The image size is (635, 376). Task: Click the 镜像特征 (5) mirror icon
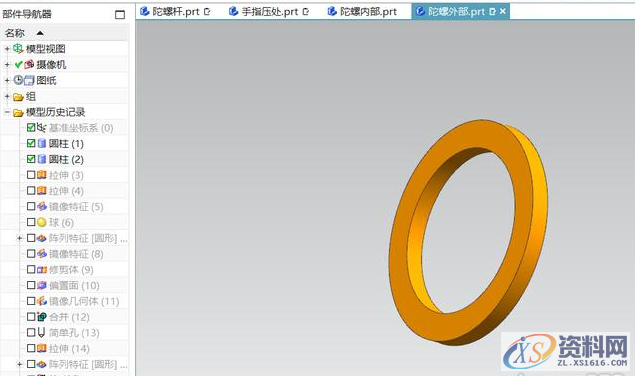tap(42, 207)
